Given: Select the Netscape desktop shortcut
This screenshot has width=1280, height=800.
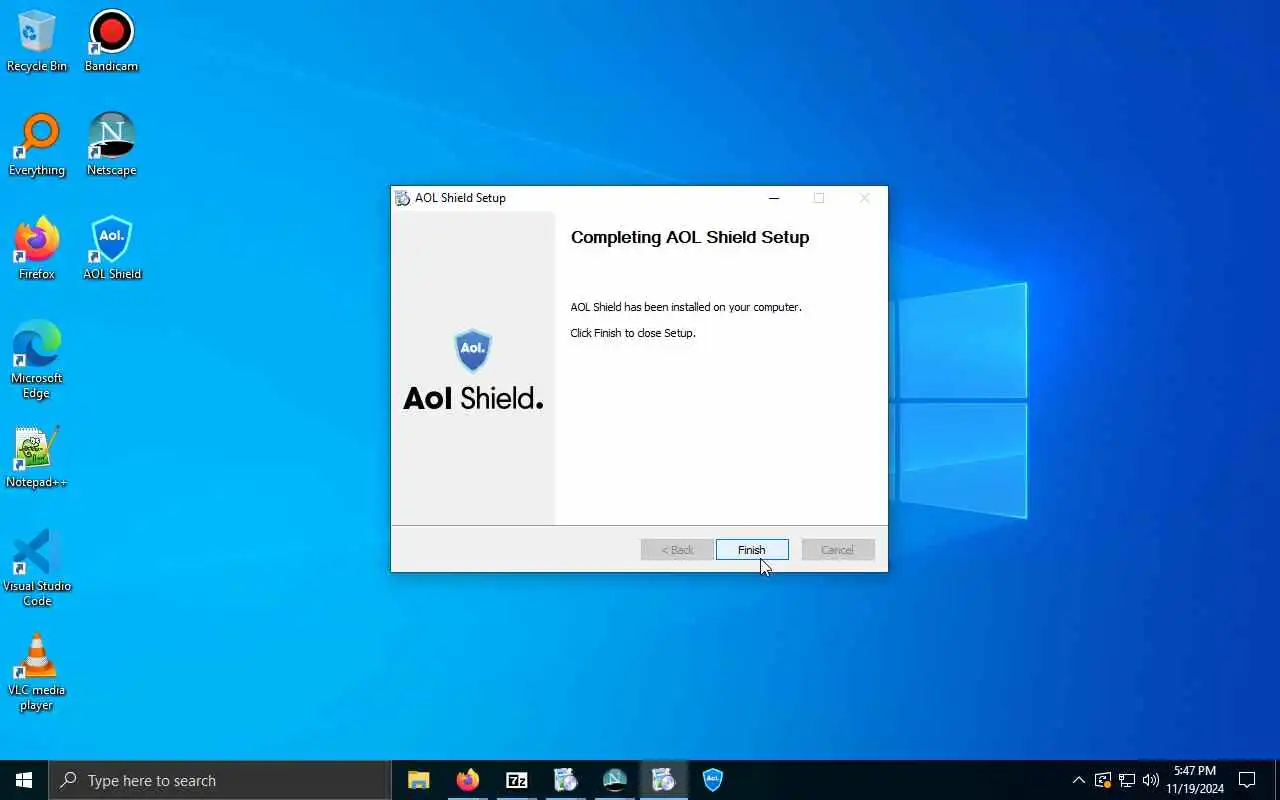Looking at the screenshot, I should coord(111,146).
